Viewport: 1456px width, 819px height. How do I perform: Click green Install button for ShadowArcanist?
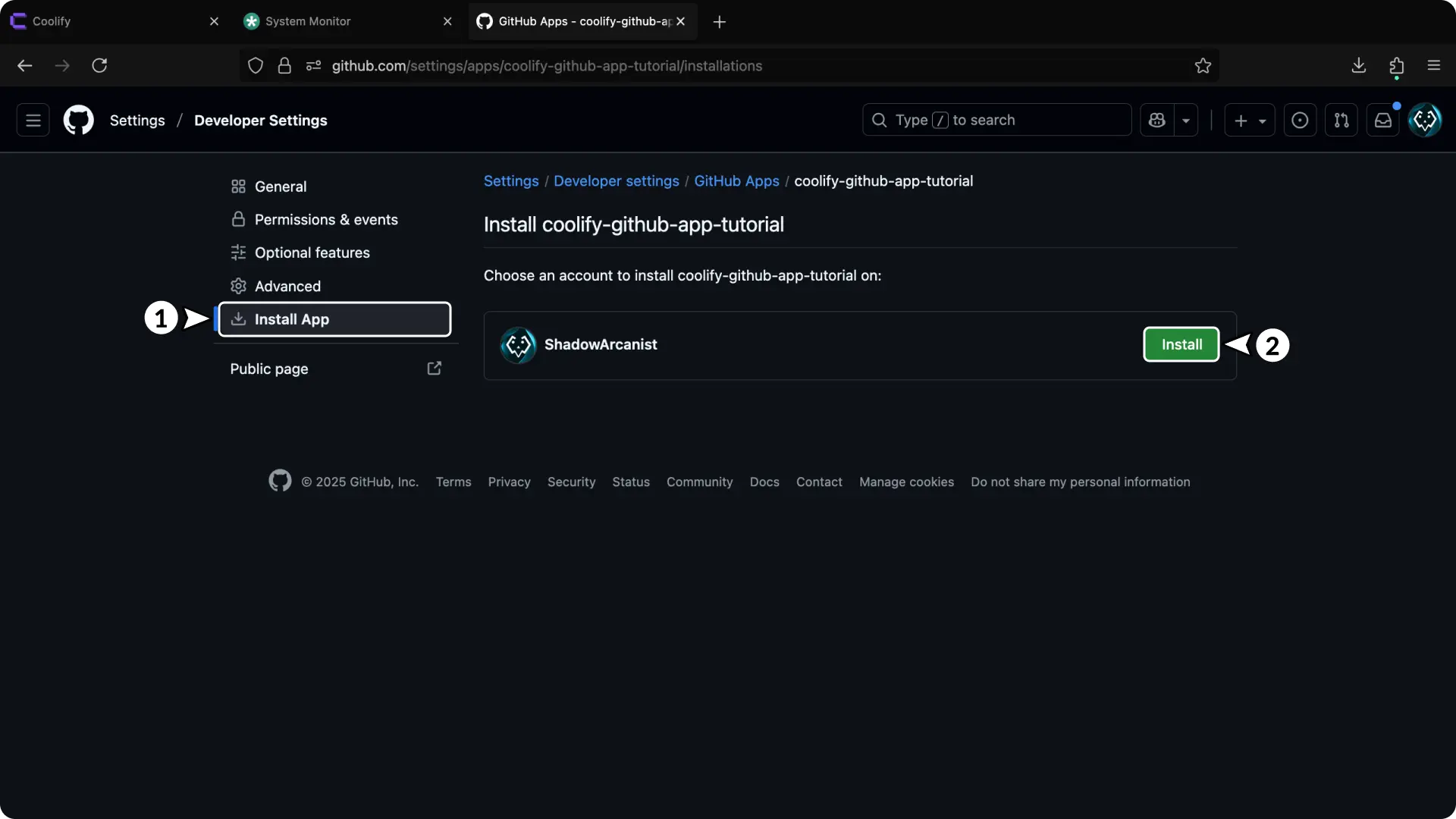coord(1181,344)
